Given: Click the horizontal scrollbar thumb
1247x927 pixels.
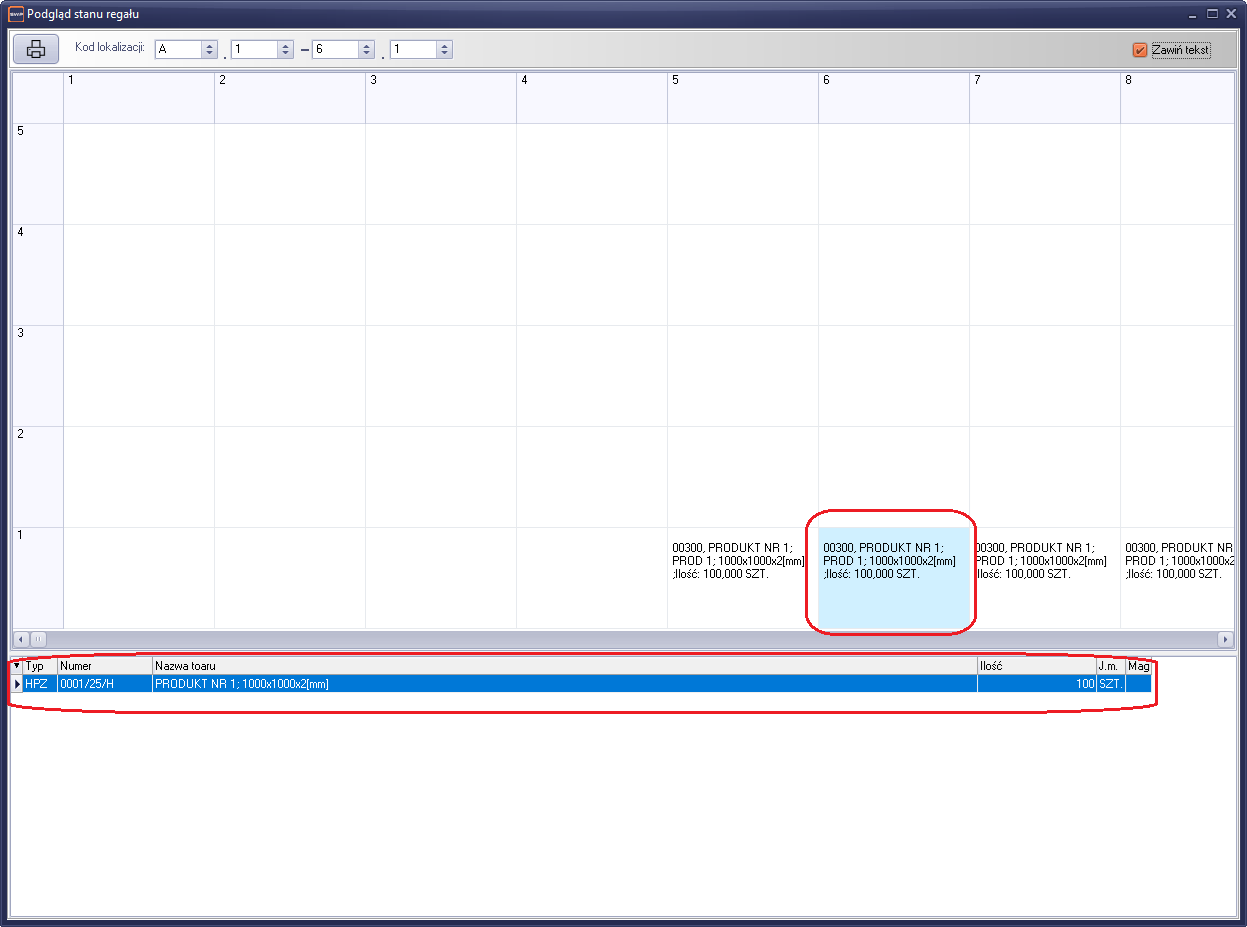Looking at the screenshot, I should pyautogui.click(x=38, y=638).
